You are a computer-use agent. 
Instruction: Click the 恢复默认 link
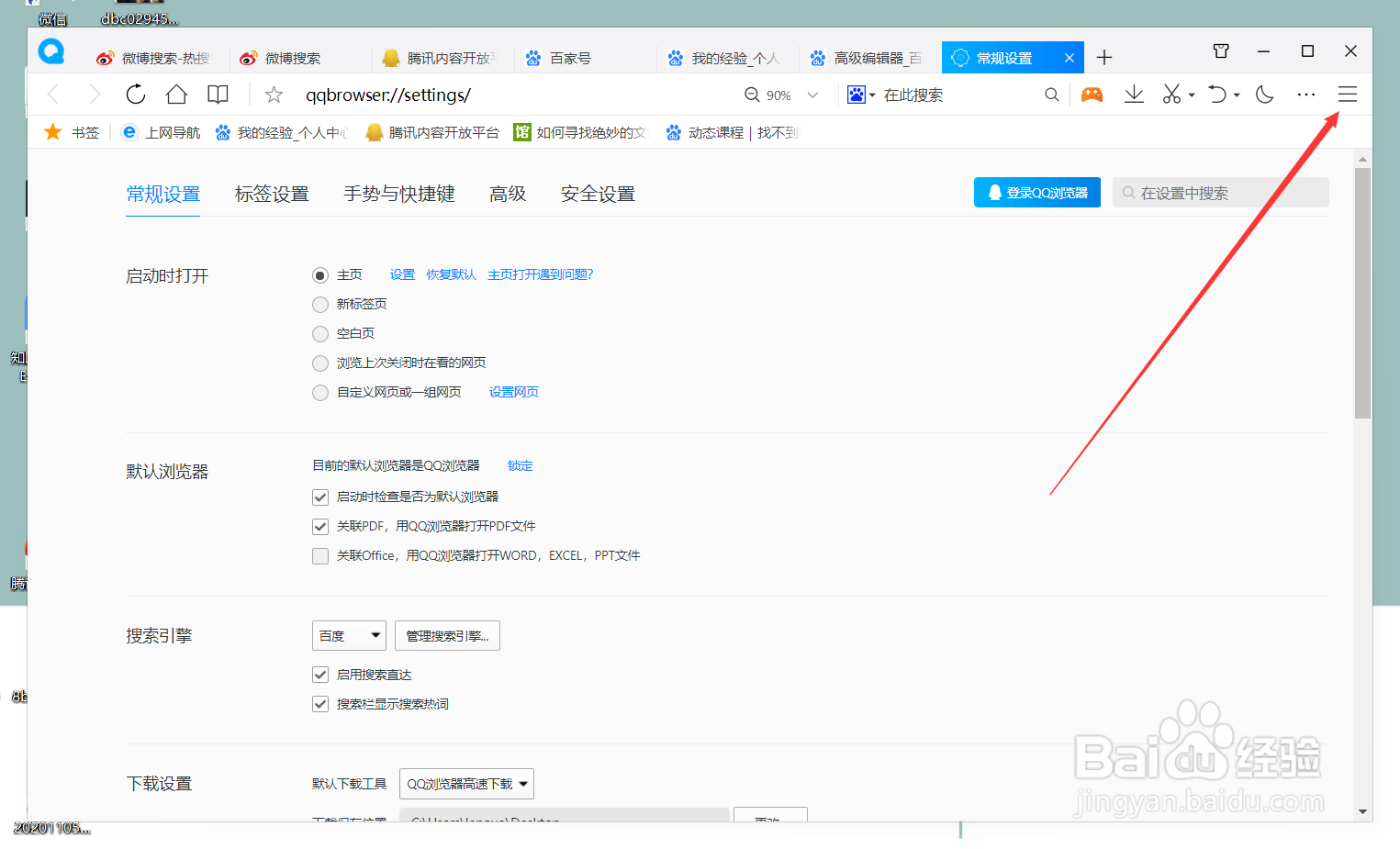pos(451,274)
